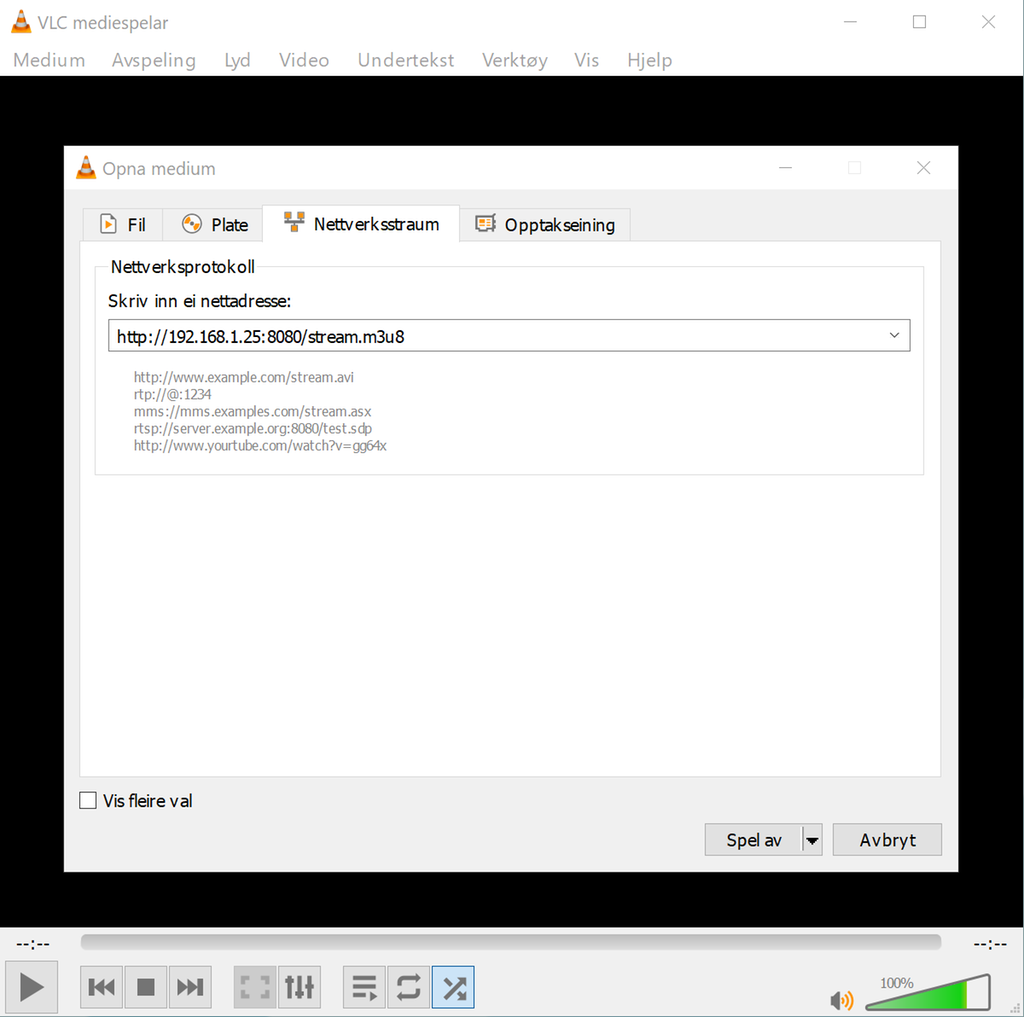Click the Avbryt button
Screen dimensions: 1024x1017
[x=887, y=840]
